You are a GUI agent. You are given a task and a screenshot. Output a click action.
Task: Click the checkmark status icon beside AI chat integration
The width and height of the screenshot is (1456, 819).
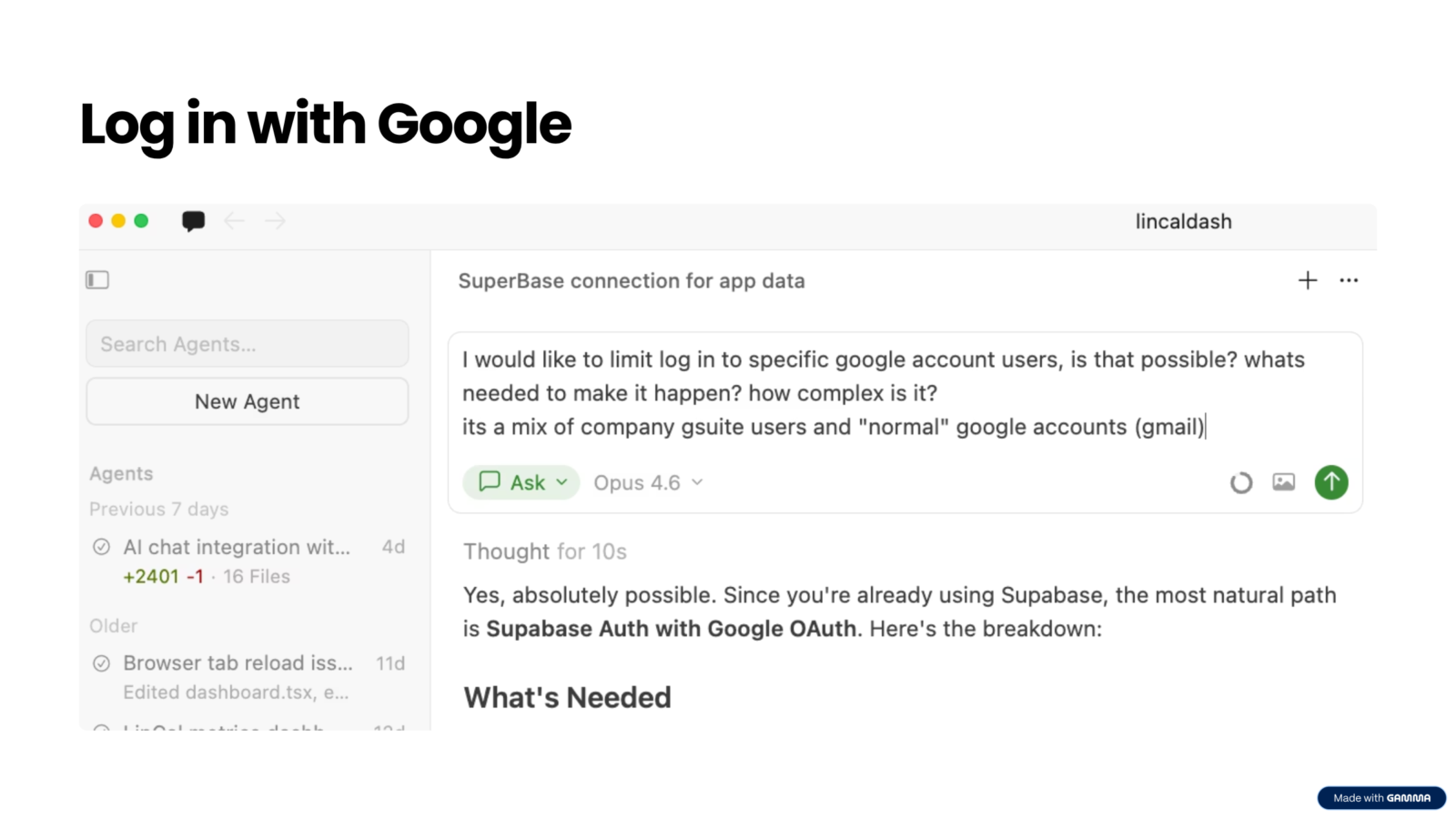[102, 547]
